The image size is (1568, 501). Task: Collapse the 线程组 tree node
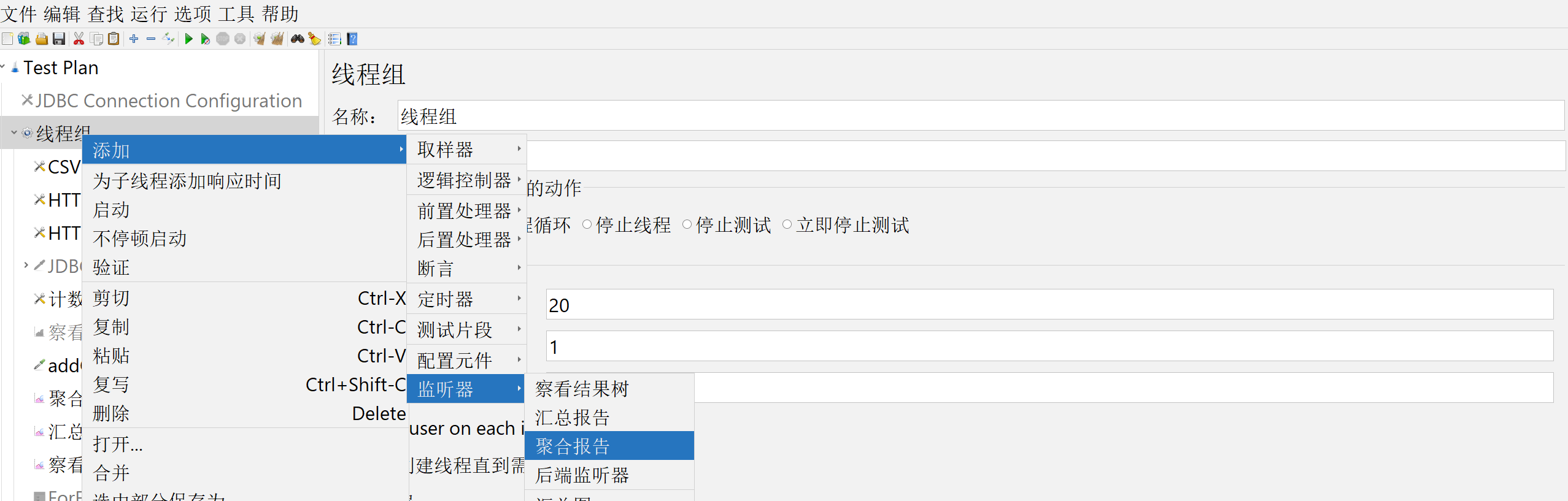coord(14,132)
